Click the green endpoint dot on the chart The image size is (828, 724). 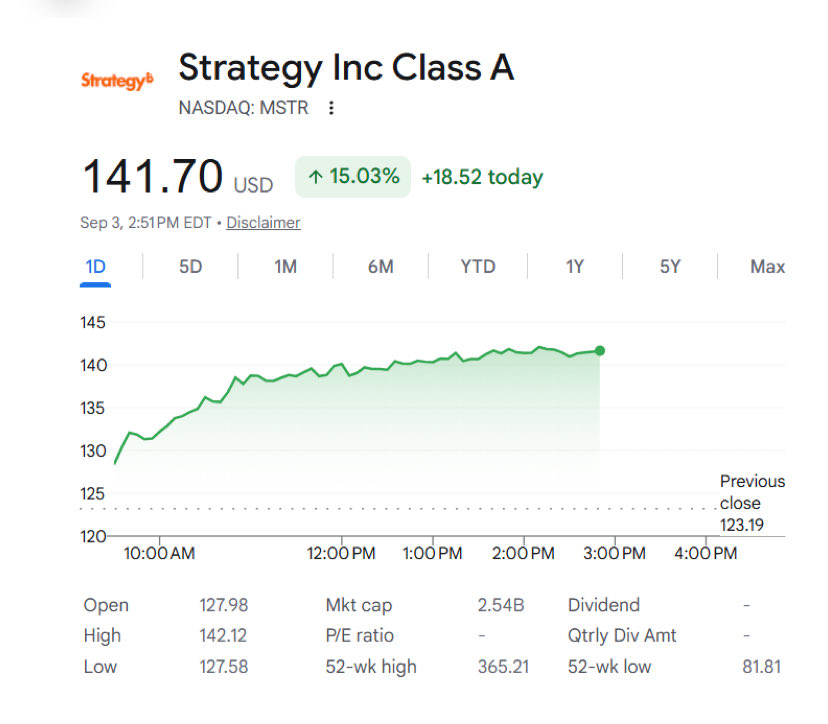tap(599, 351)
